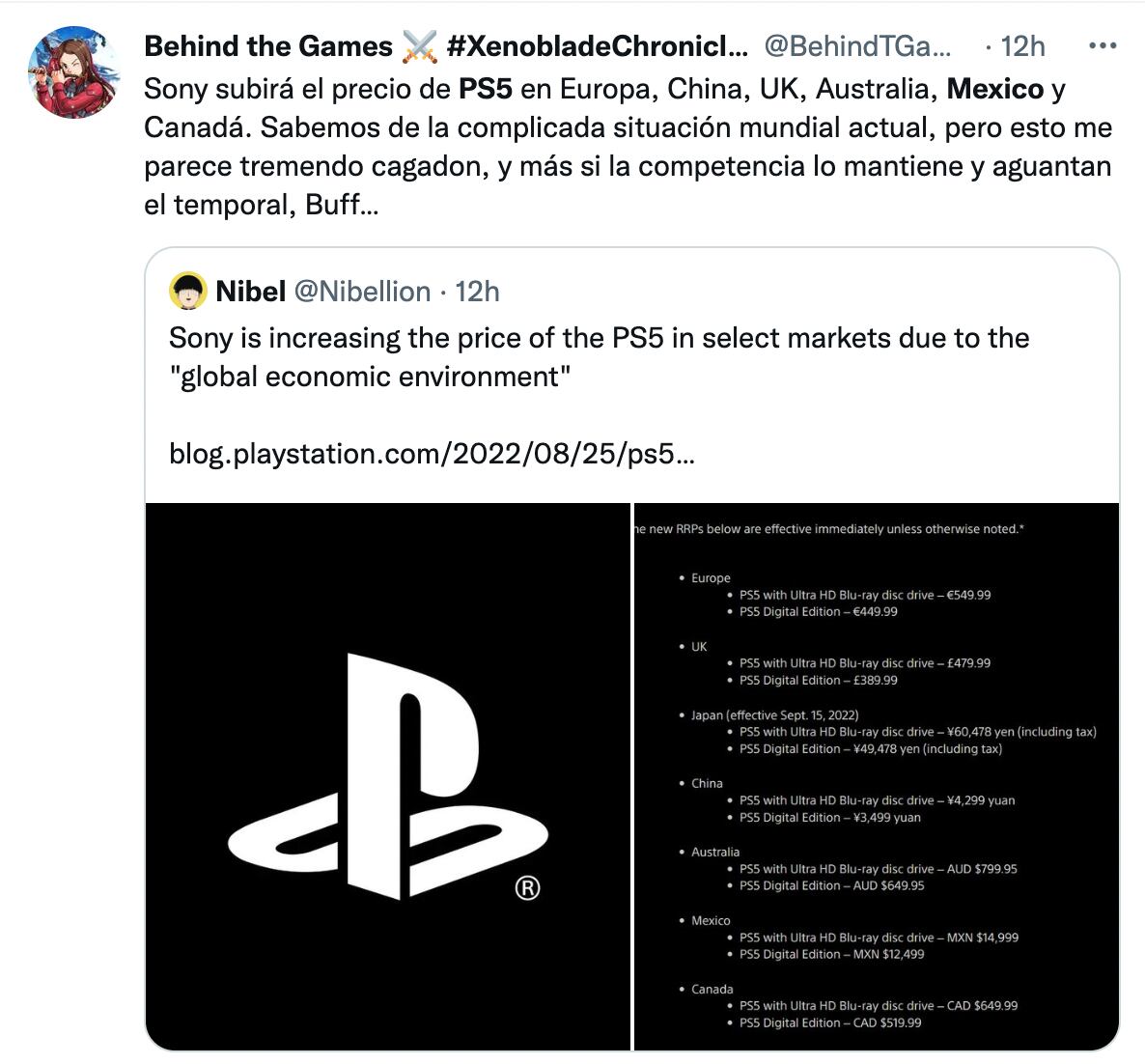Screen dimensions: 1145x1064
Task: Open the @BehindTGa... handle link
Action: point(857,46)
